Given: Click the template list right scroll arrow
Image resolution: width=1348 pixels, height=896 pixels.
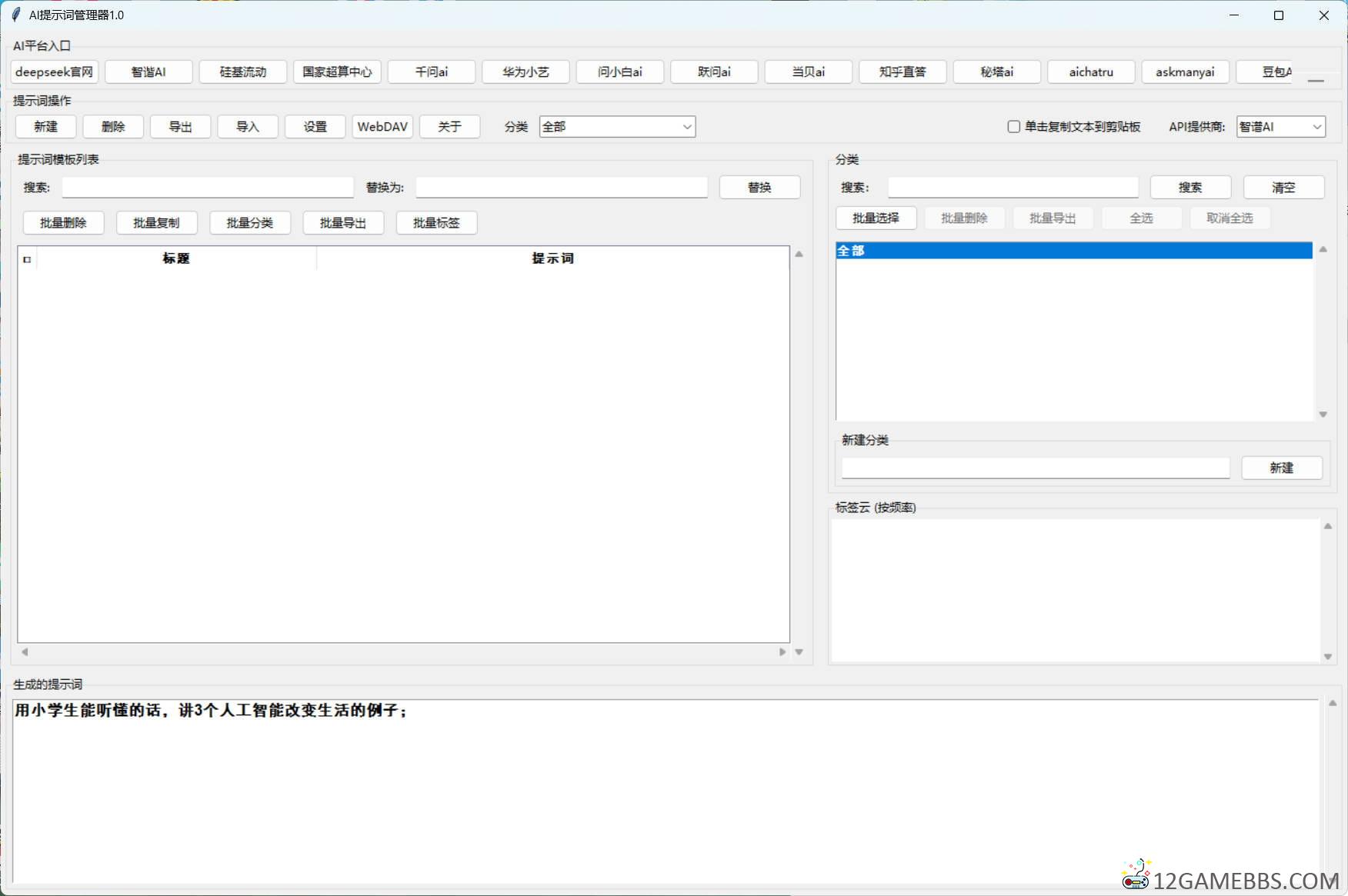Looking at the screenshot, I should (x=782, y=652).
